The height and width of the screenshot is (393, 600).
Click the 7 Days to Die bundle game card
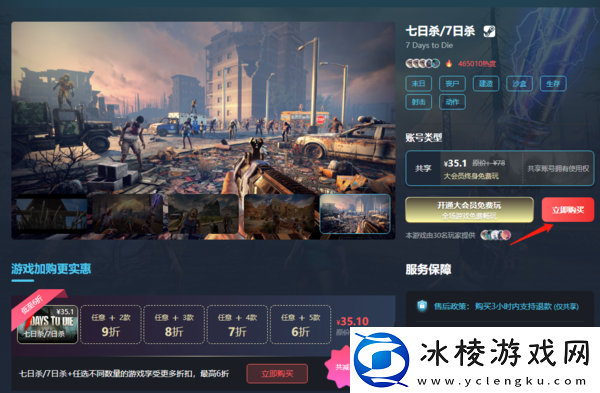[x=47, y=325]
